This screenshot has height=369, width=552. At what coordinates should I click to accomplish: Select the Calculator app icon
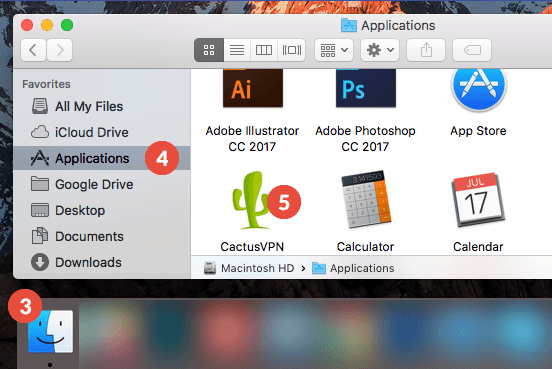(366, 199)
